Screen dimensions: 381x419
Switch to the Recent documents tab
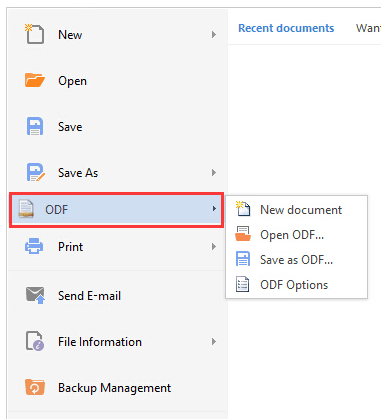pos(286,28)
